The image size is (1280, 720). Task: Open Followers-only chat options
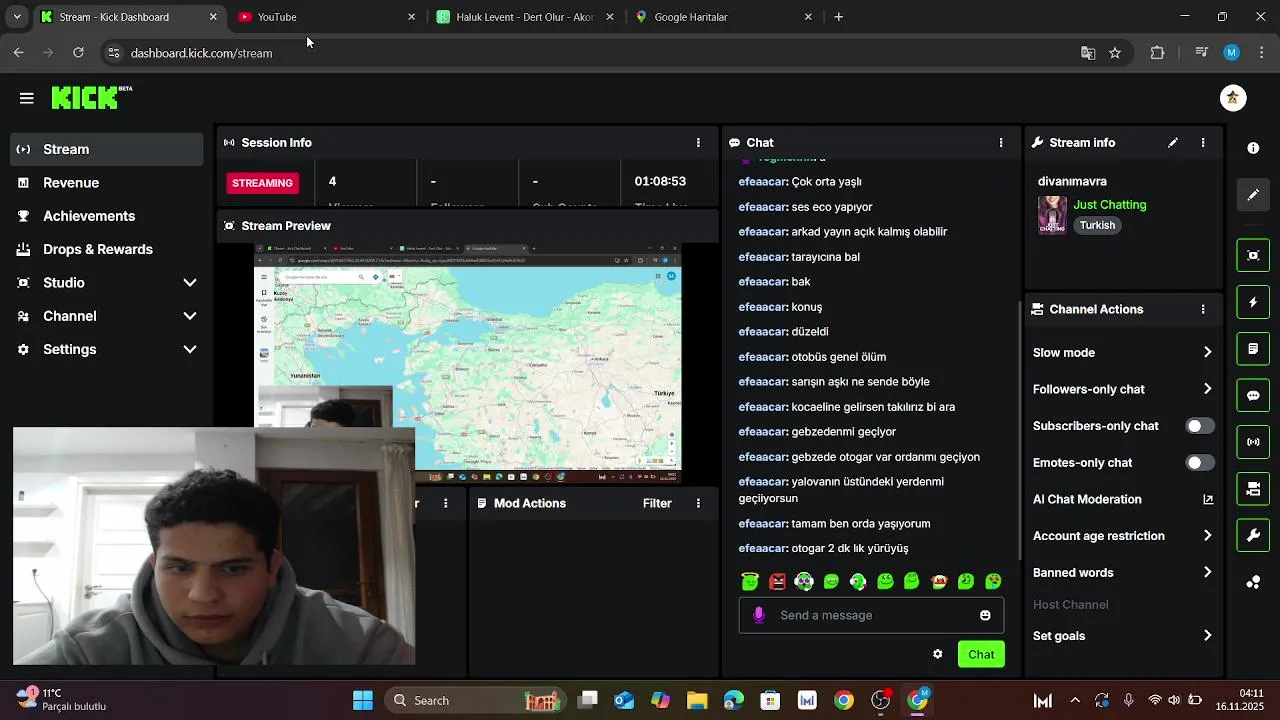tap(1123, 389)
